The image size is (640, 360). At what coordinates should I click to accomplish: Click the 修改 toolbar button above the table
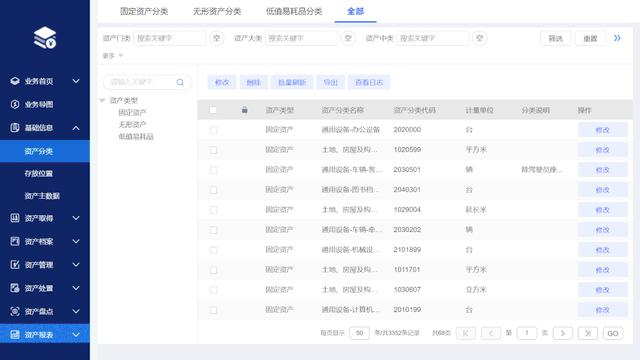(222, 82)
